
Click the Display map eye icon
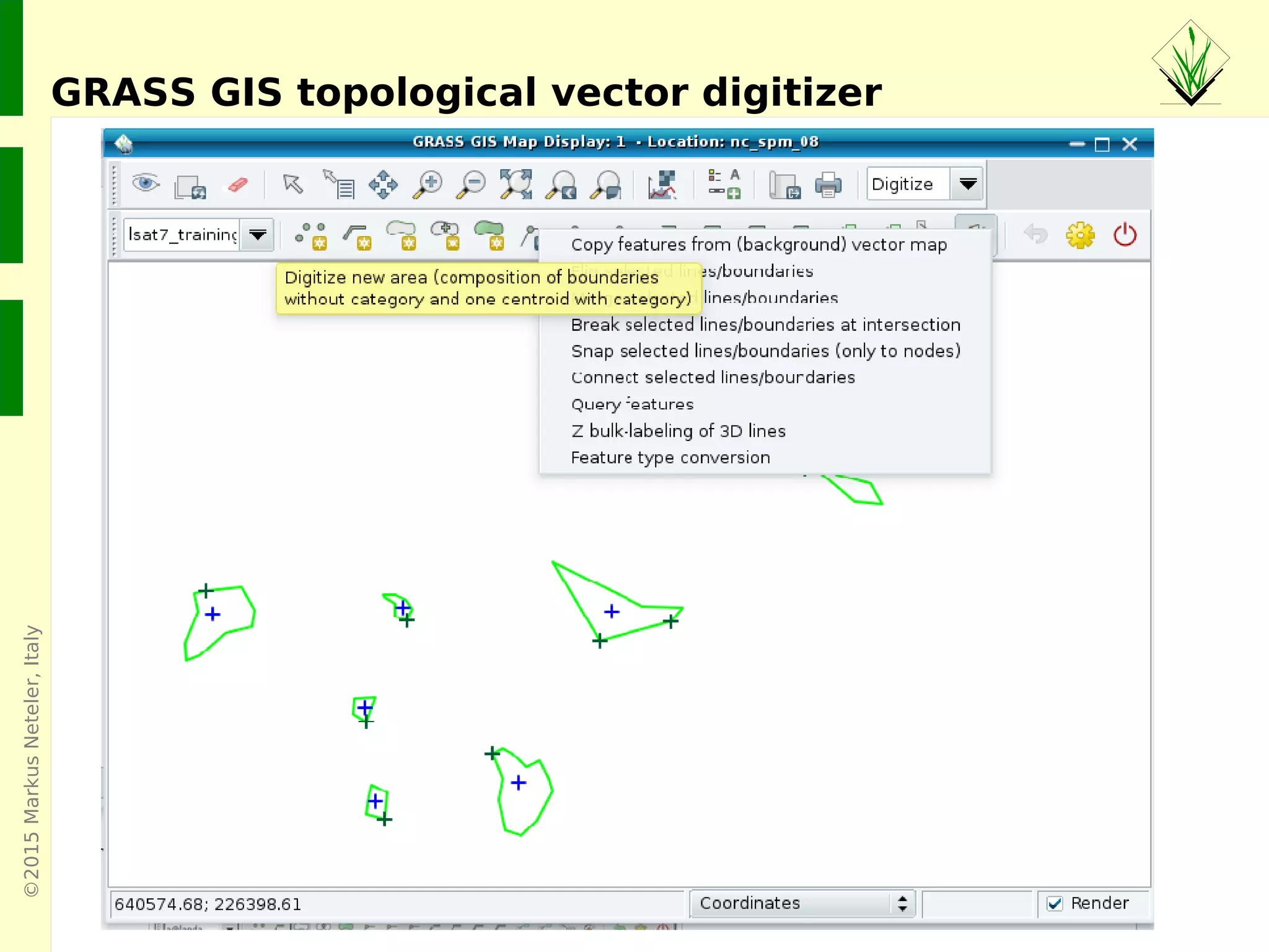click(x=146, y=184)
